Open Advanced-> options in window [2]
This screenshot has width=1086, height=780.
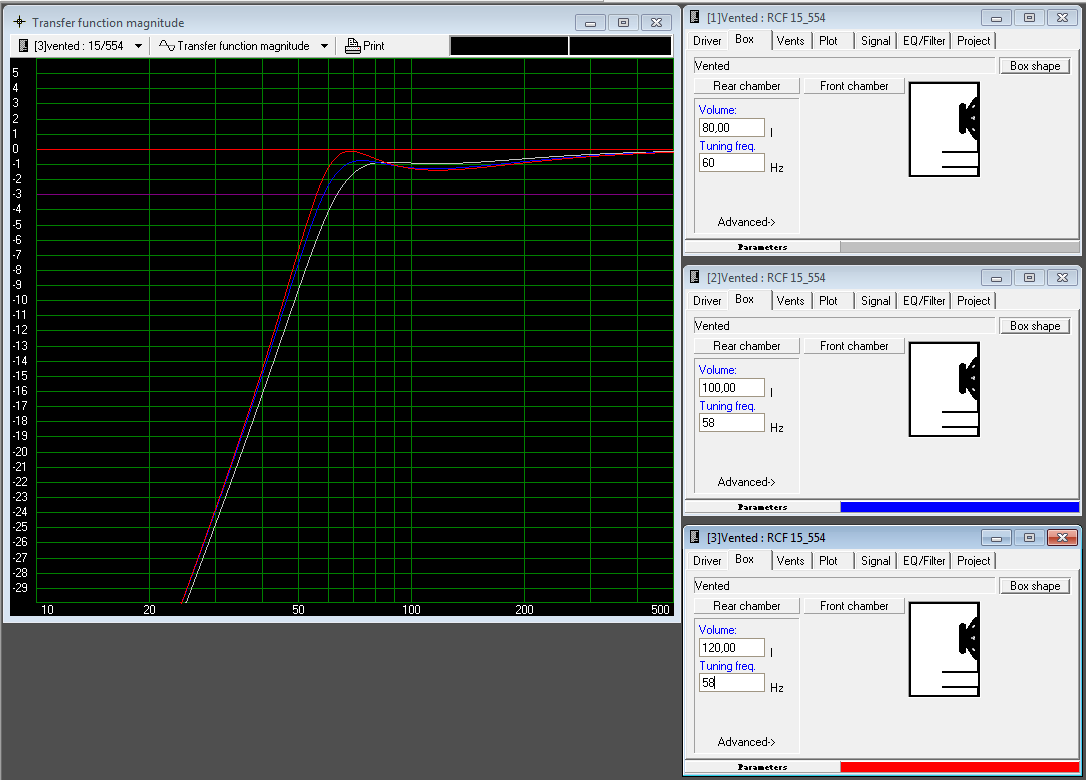pos(746,481)
